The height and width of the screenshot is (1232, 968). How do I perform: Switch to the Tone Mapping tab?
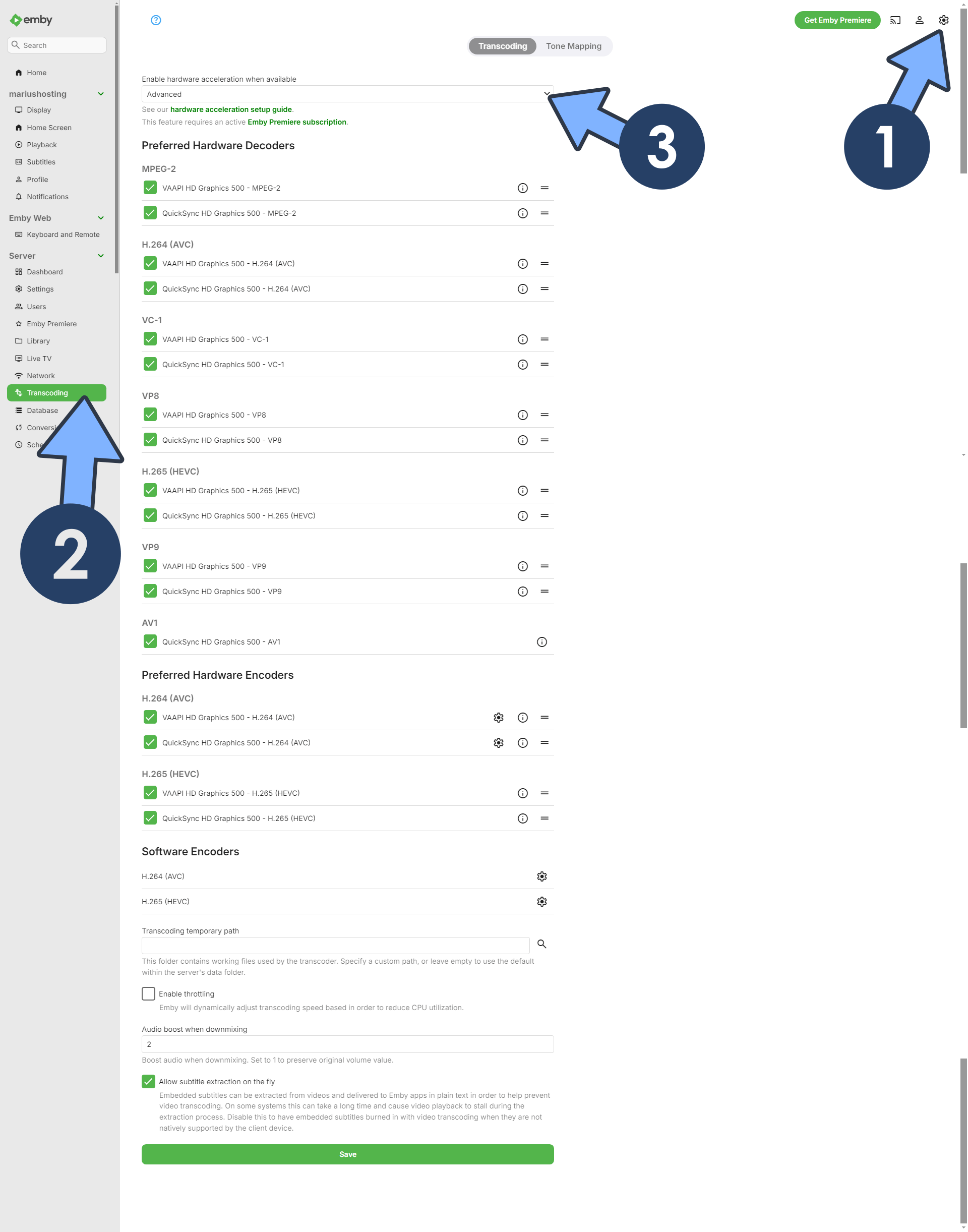(574, 45)
